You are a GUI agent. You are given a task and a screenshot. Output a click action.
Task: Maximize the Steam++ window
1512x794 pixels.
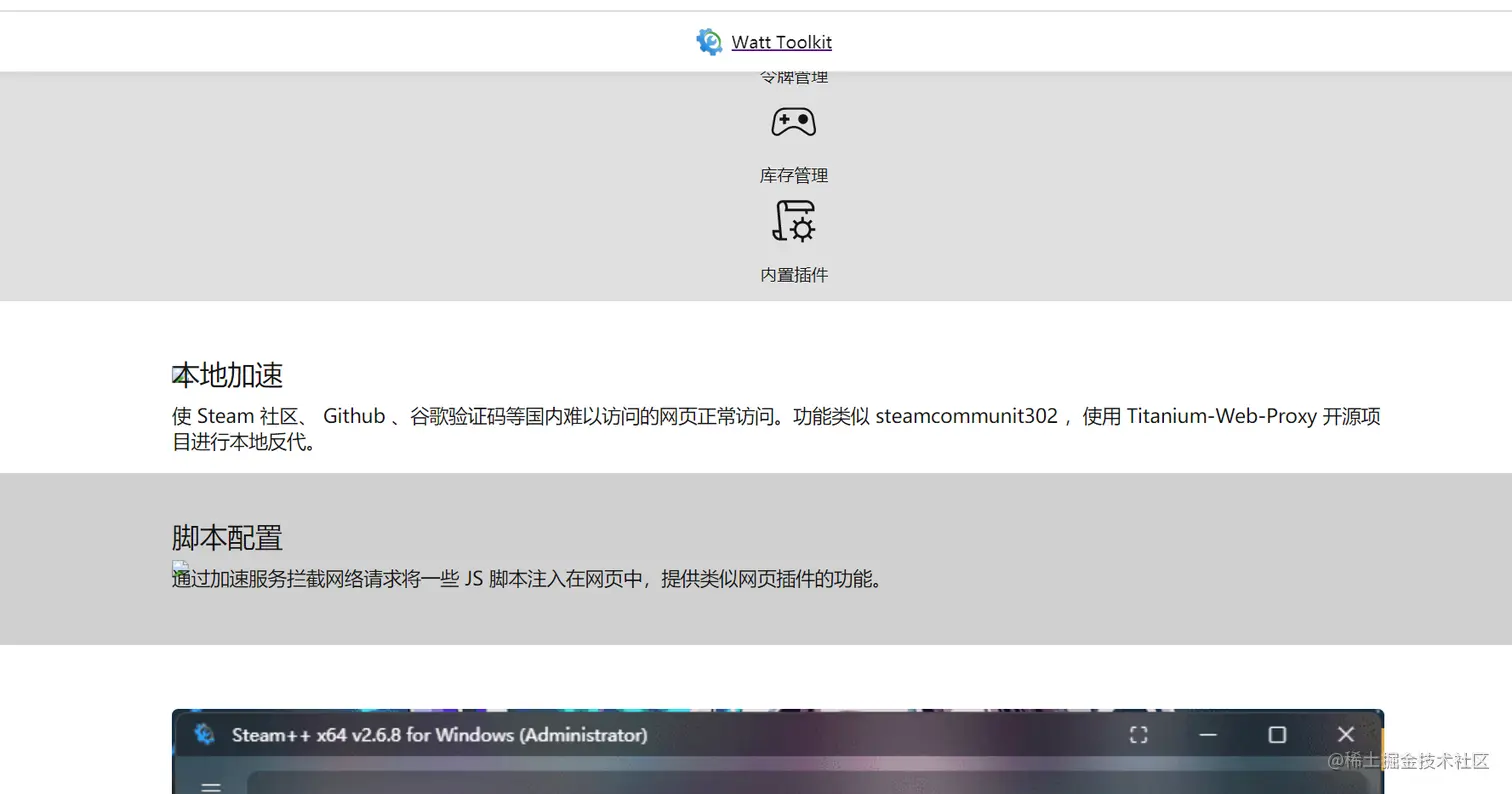1277,735
